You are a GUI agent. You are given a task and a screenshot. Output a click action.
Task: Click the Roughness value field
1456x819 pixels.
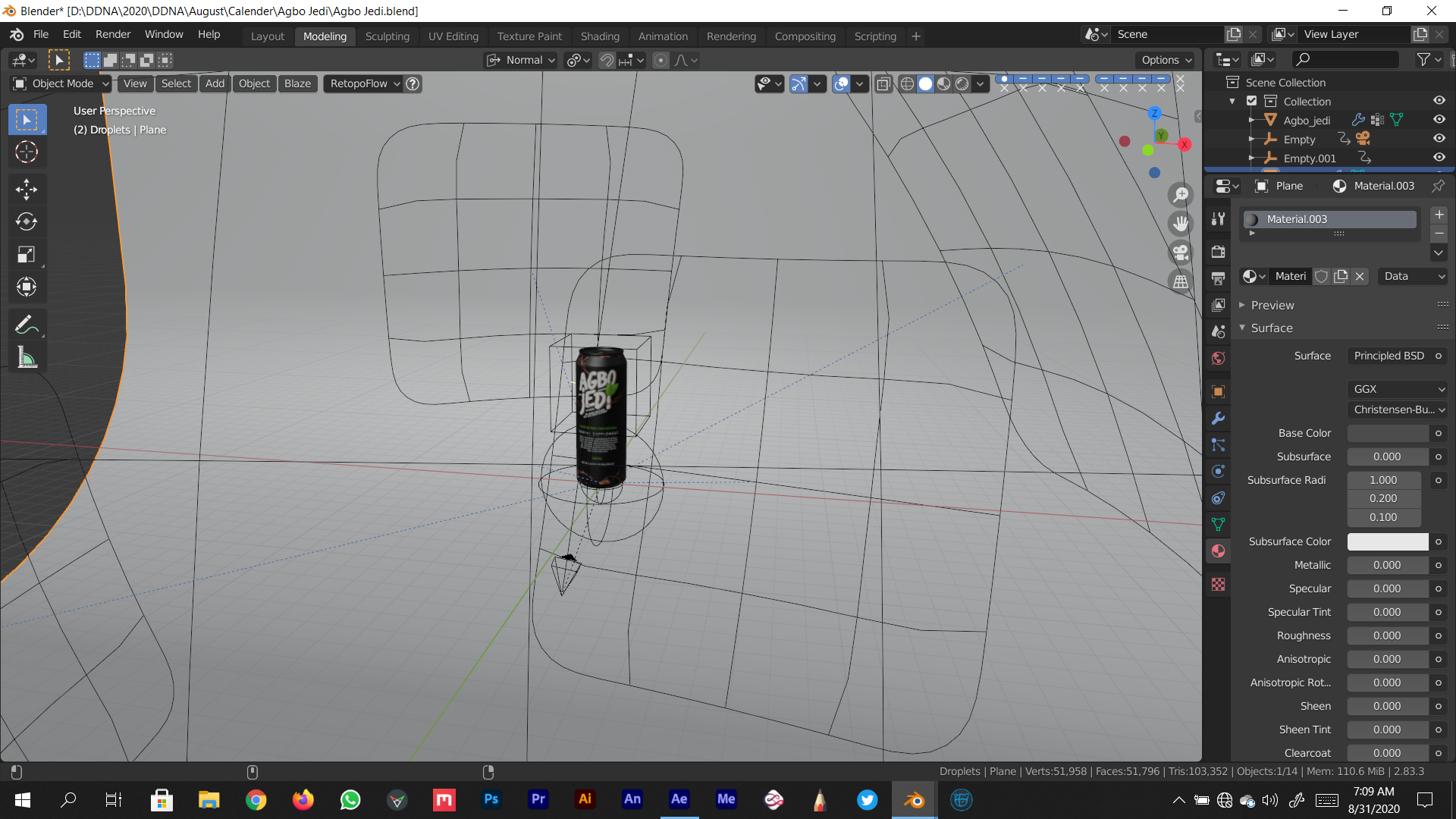pyautogui.click(x=1387, y=635)
